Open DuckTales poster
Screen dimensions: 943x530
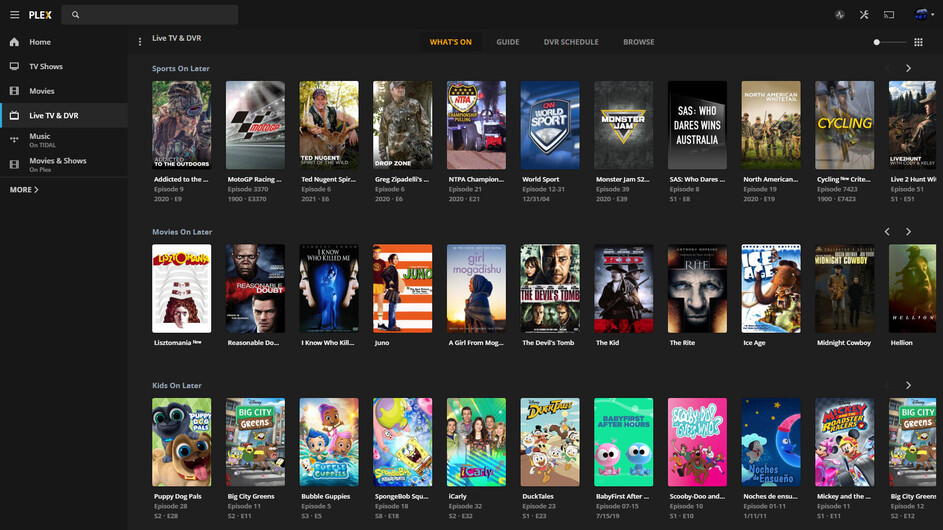[550, 442]
